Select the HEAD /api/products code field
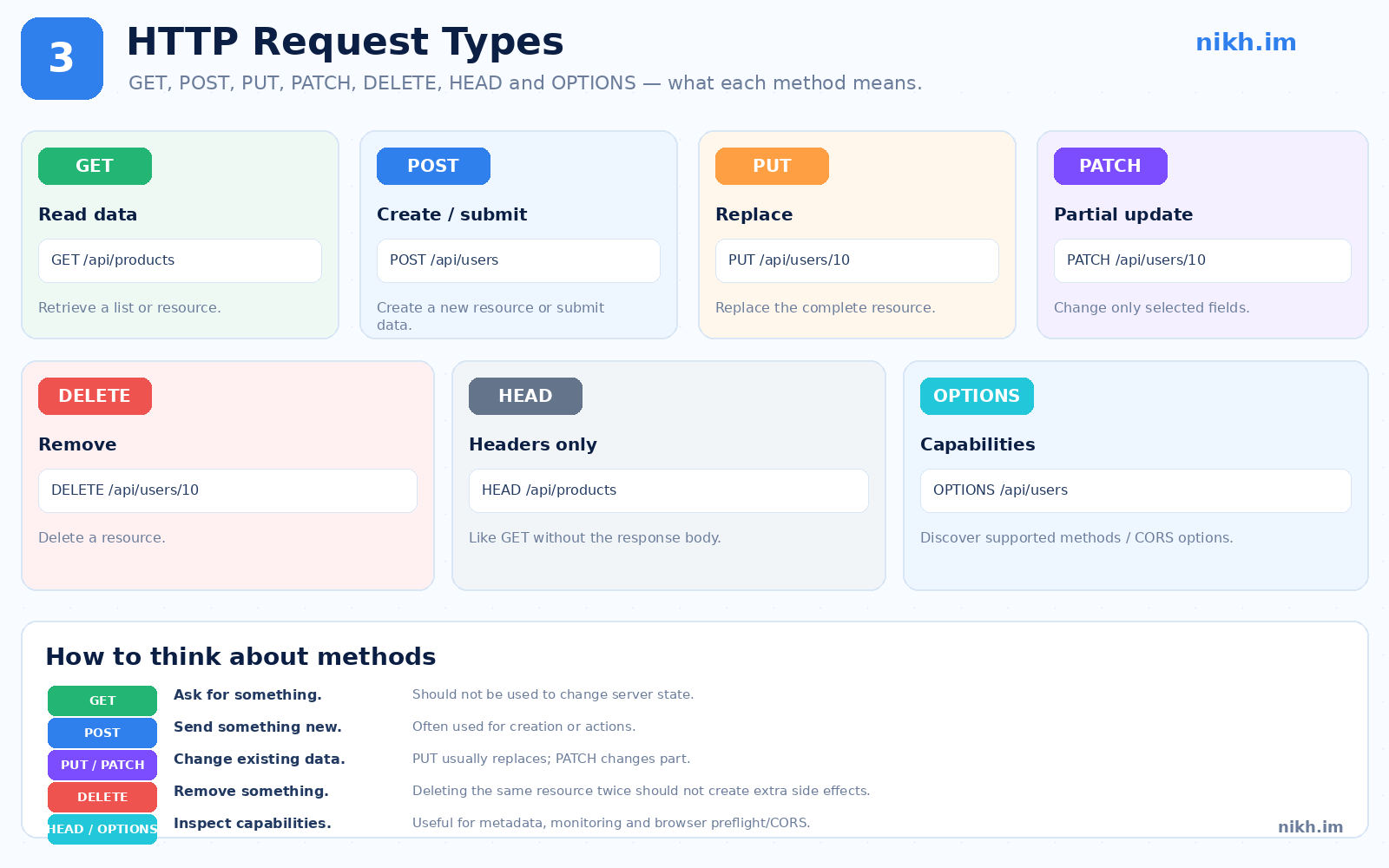Image resolution: width=1389 pixels, height=868 pixels. tap(668, 490)
